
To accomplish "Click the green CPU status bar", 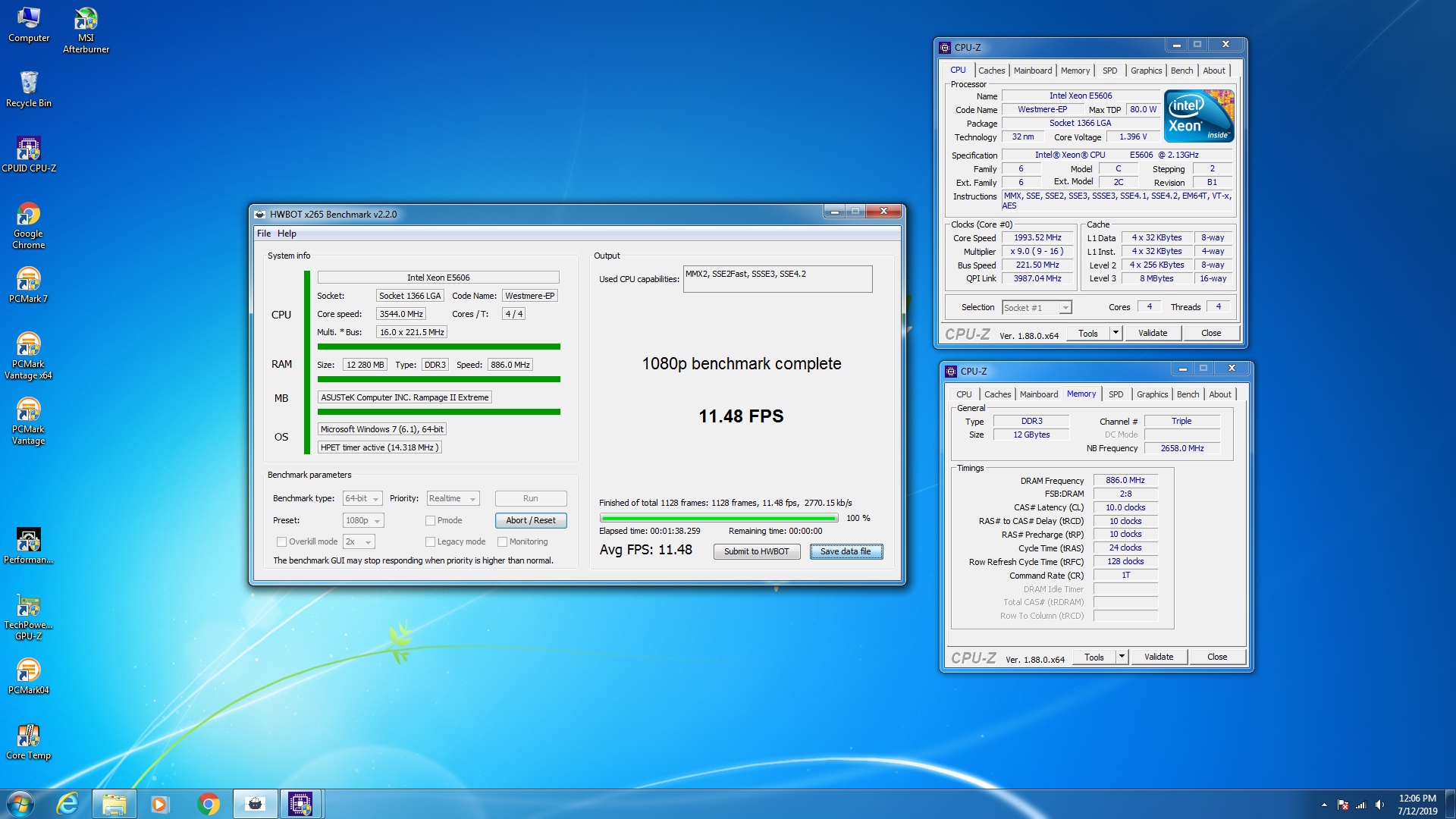I will click(x=439, y=347).
